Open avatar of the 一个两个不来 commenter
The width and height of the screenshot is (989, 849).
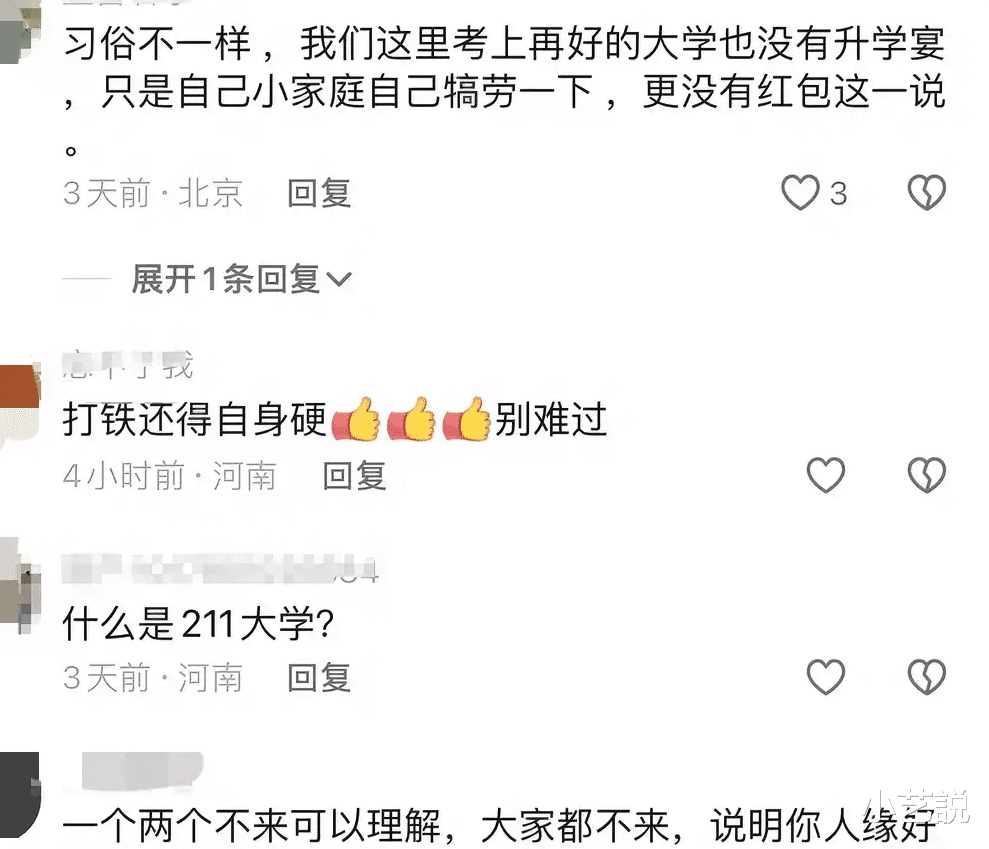pos(19,795)
